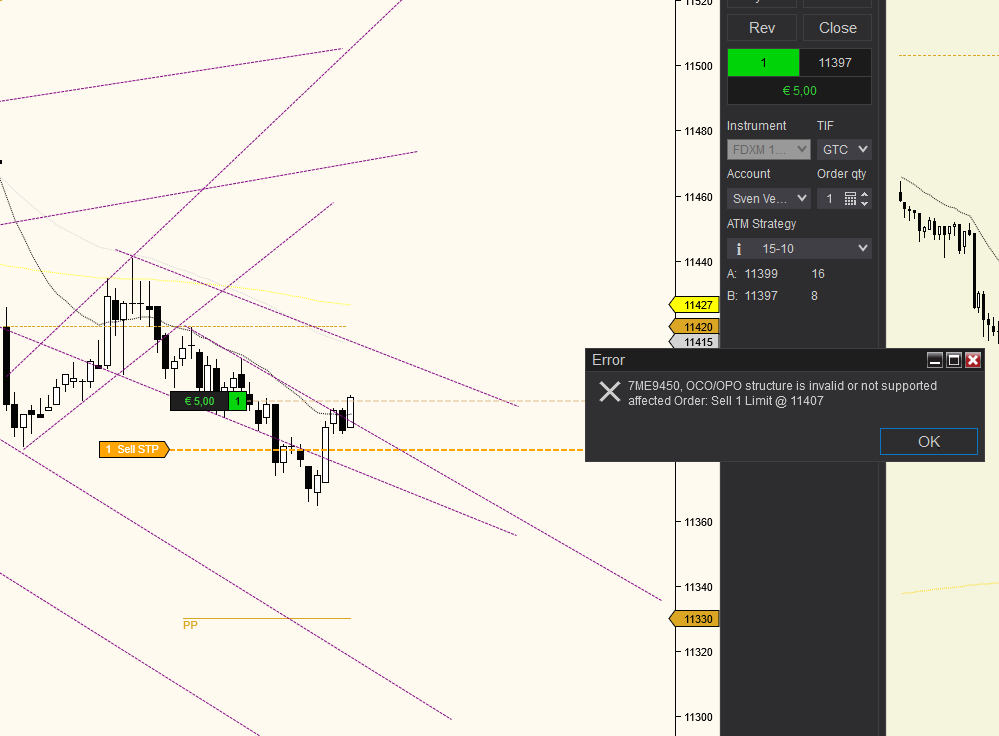This screenshot has width=999, height=736.
Task: Maximize the Error dialog window
Action: [954, 360]
